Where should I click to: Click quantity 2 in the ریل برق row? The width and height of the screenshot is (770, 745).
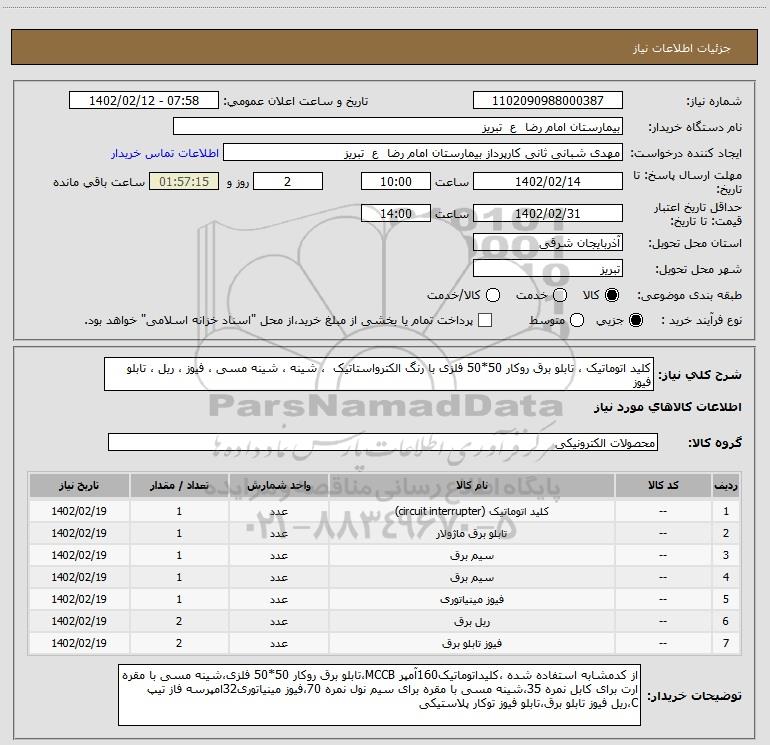[179, 621]
